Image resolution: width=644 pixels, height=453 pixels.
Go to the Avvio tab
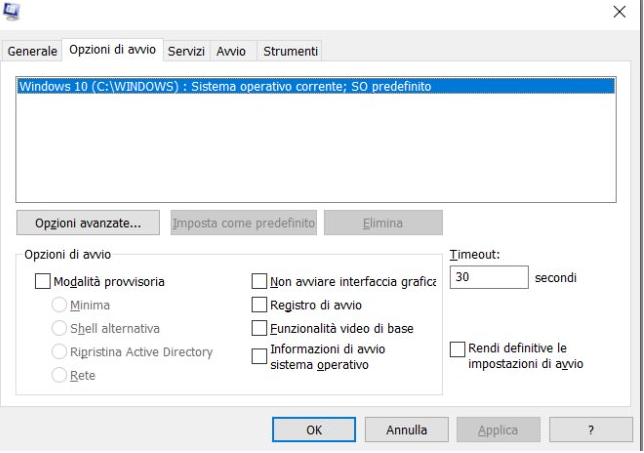pyautogui.click(x=231, y=51)
